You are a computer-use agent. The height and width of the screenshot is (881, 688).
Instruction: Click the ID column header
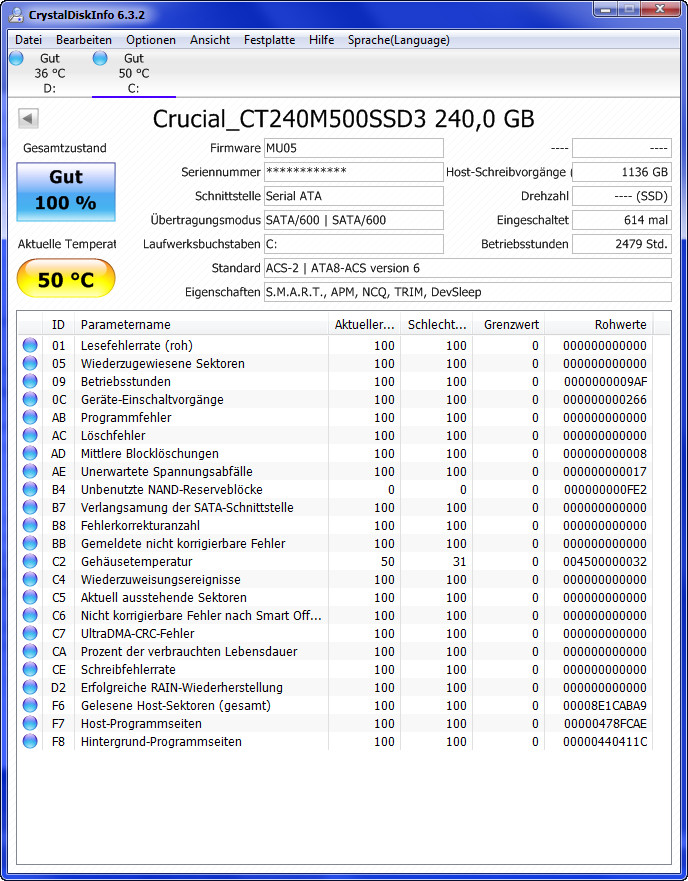click(58, 325)
